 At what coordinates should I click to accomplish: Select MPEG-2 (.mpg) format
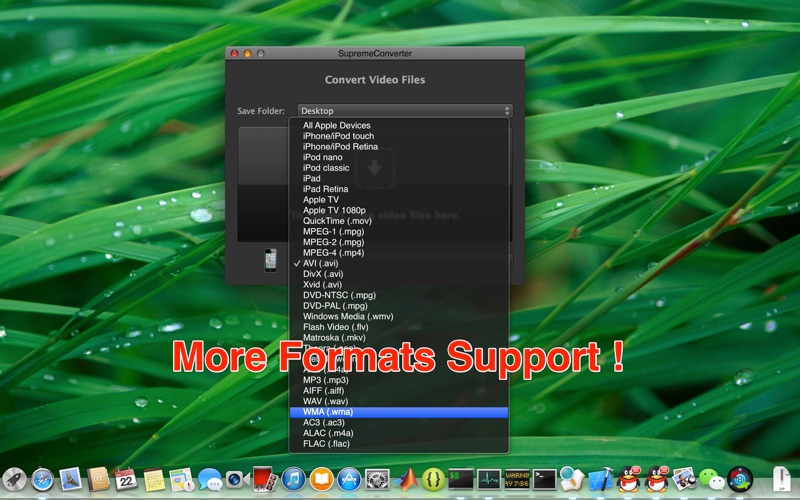[x=399, y=242]
